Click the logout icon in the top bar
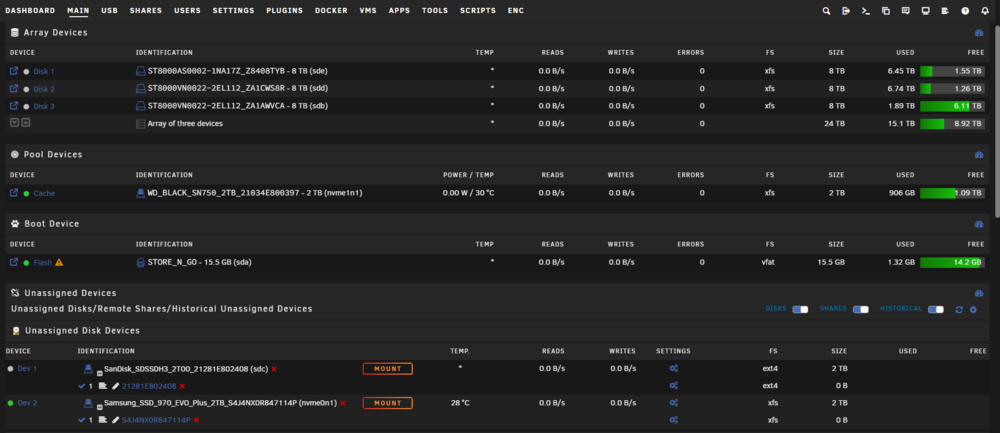 point(846,11)
